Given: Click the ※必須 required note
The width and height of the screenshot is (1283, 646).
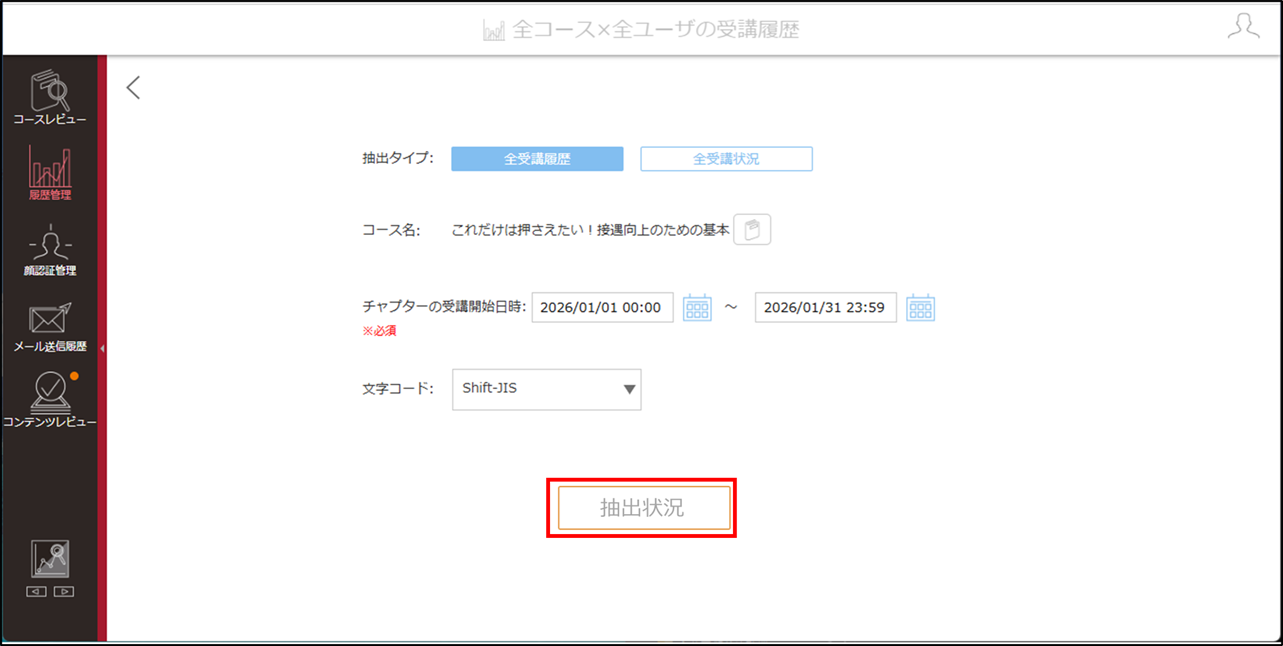Looking at the screenshot, I should coord(379,331).
